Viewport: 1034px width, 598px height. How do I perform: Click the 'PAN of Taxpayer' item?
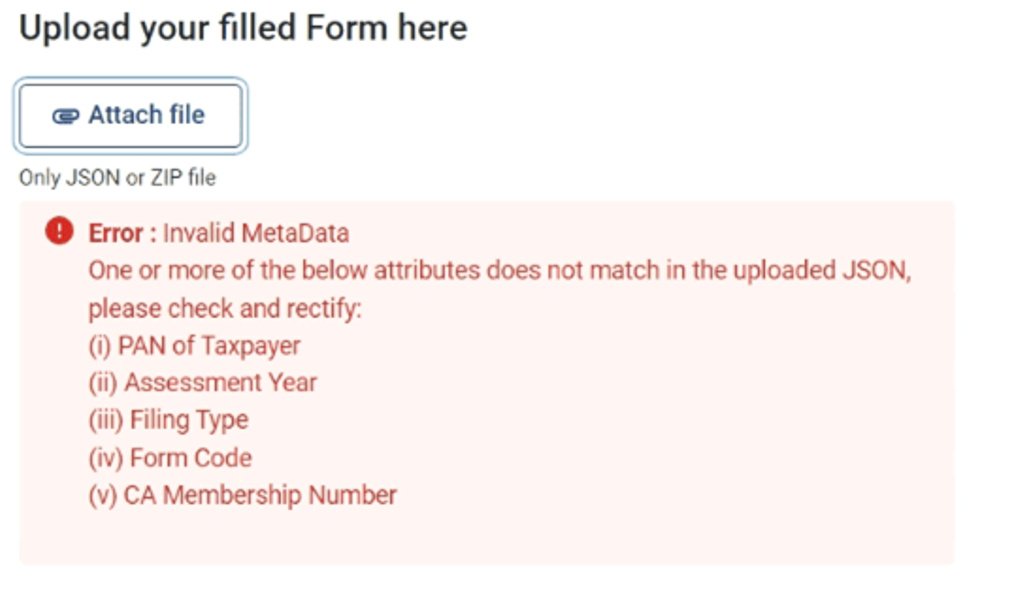click(x=195, y=346)
